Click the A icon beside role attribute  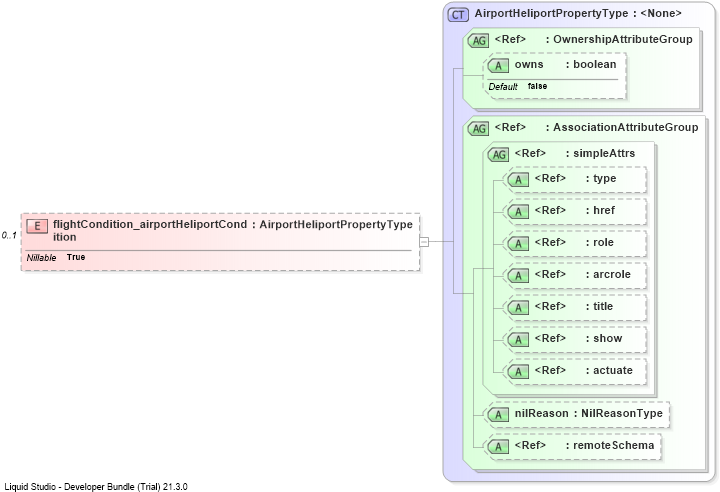click(518, 243)
